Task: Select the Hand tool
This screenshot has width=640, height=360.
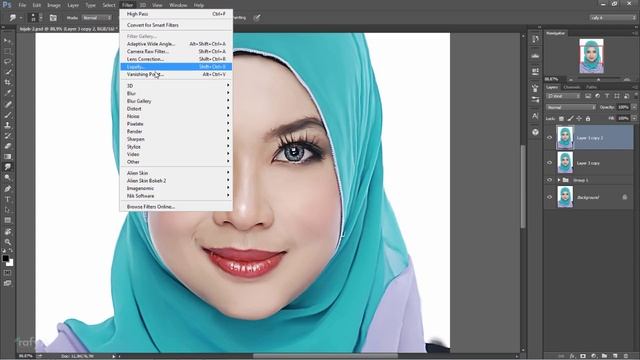Action: [7, 231]
